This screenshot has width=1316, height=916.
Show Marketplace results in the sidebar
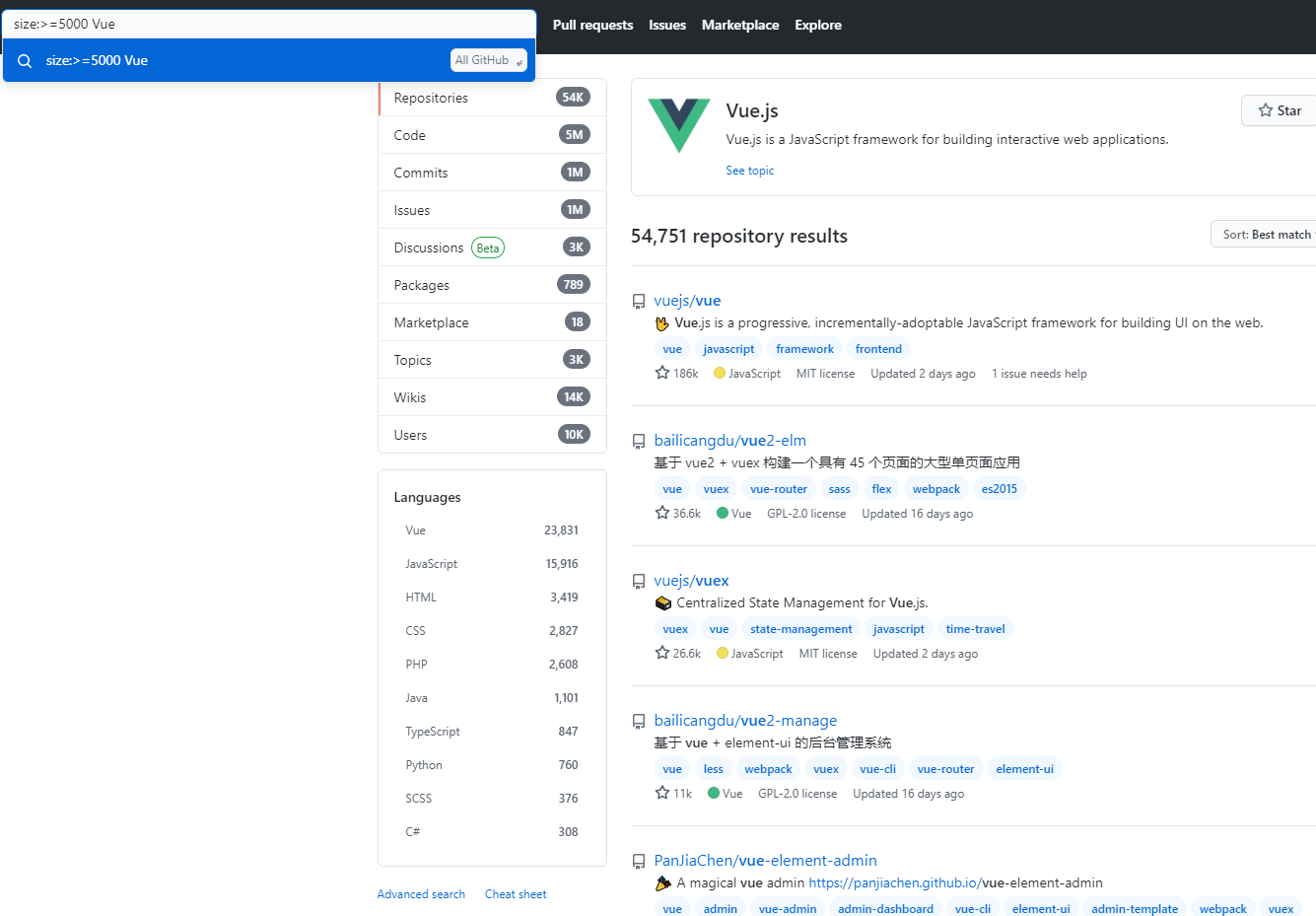[492, 322]
